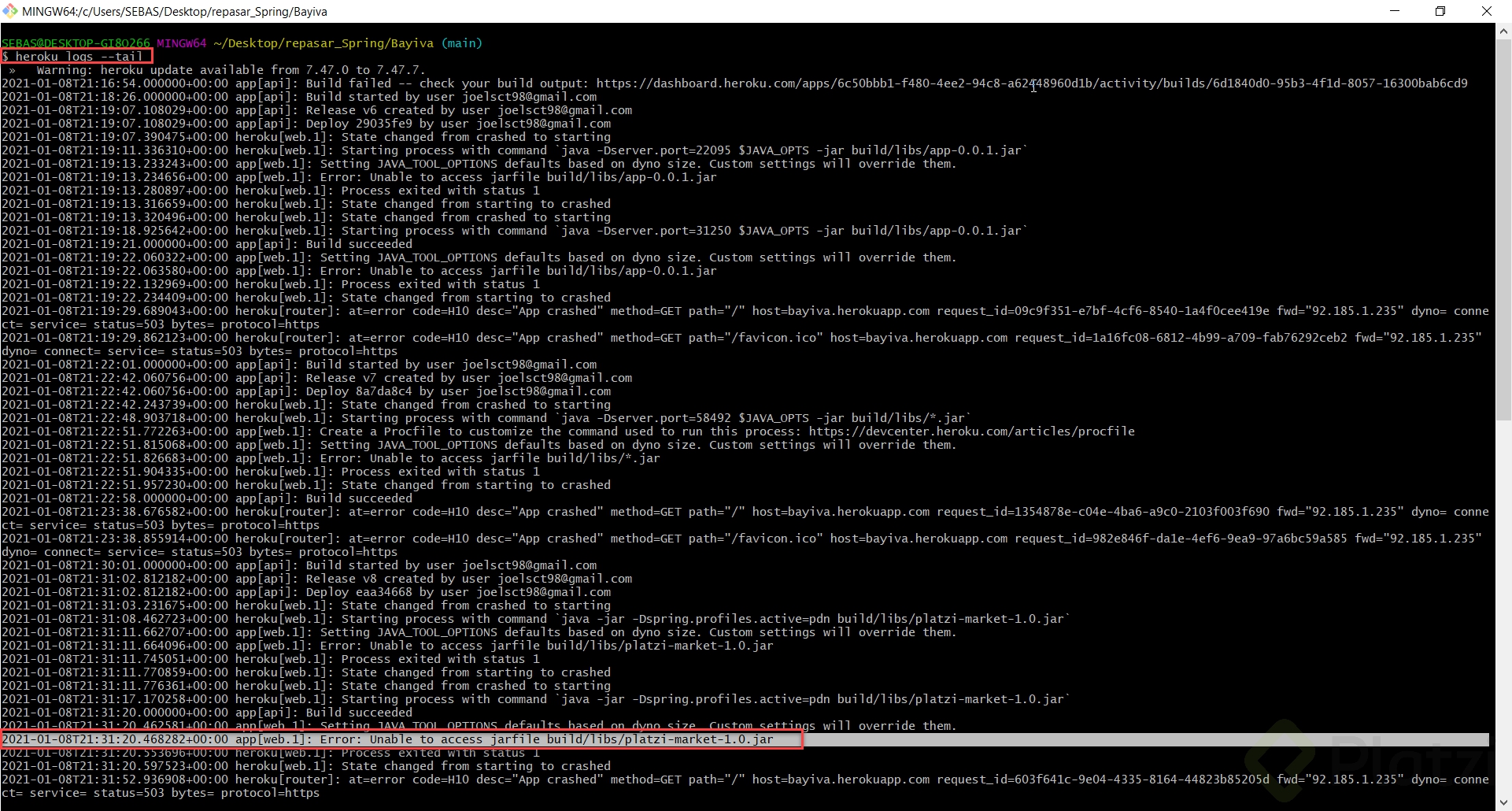Close the MINGW64 terminal window
1512x811 pixels.
[1486, 11]
